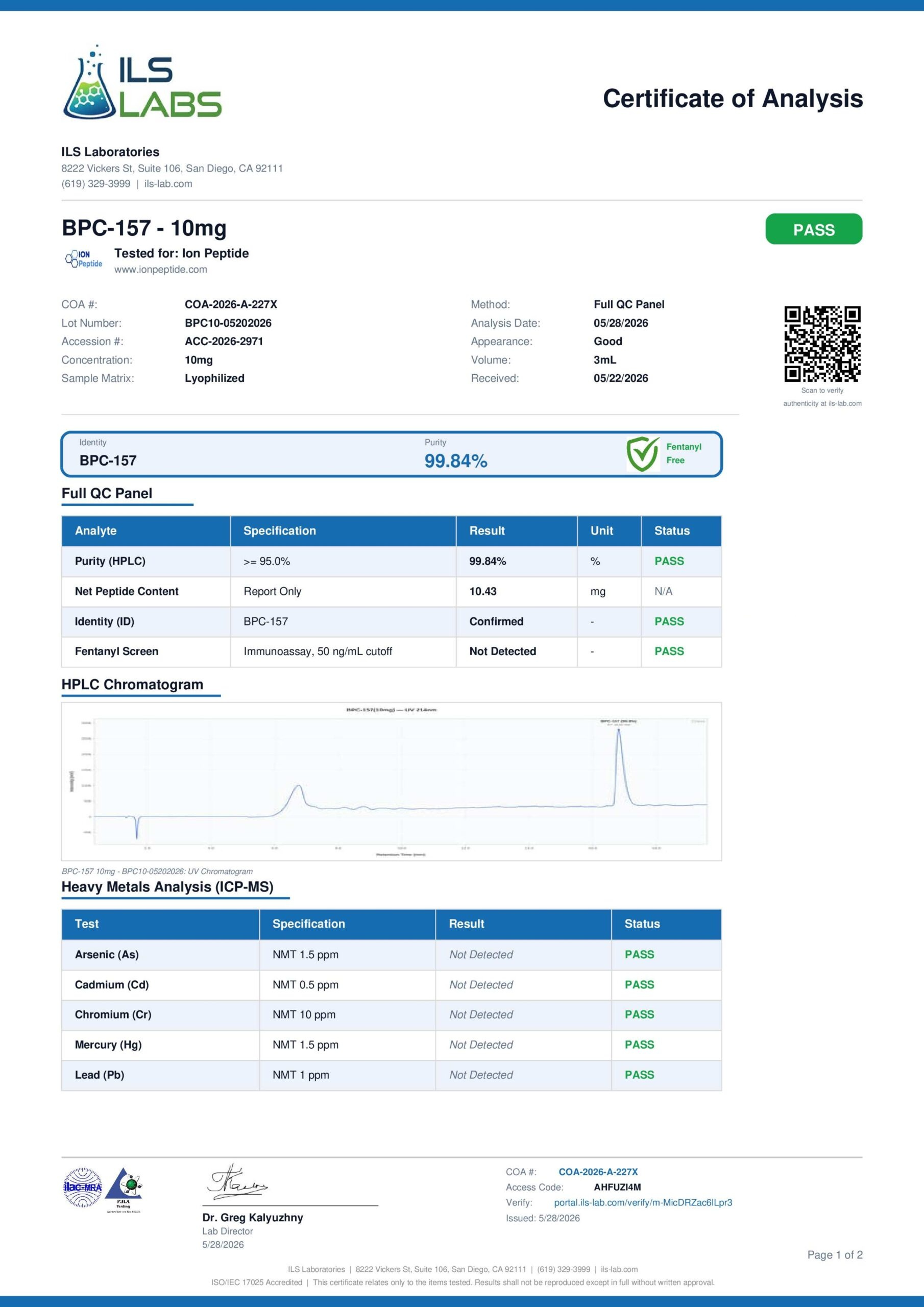Click the BPC-157 - 10mg title
Viewport: 924px width, 1307px height.
click(144, 228)
